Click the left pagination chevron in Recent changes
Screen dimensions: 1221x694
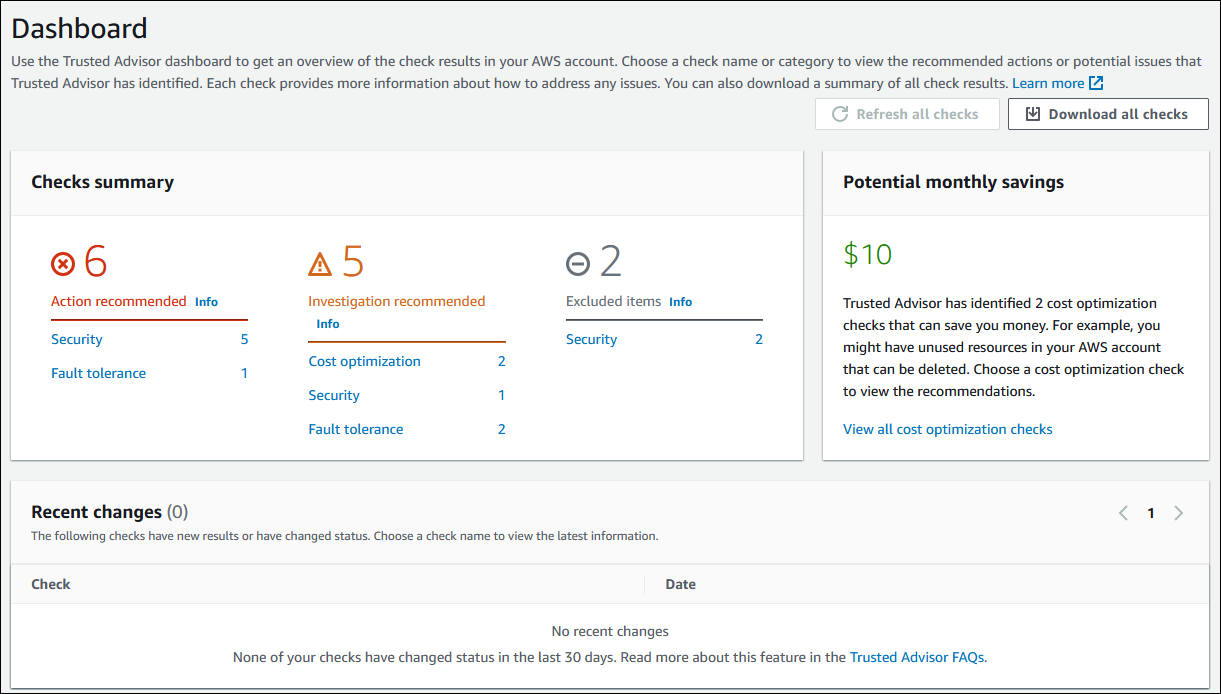(x=1122, y=512)
